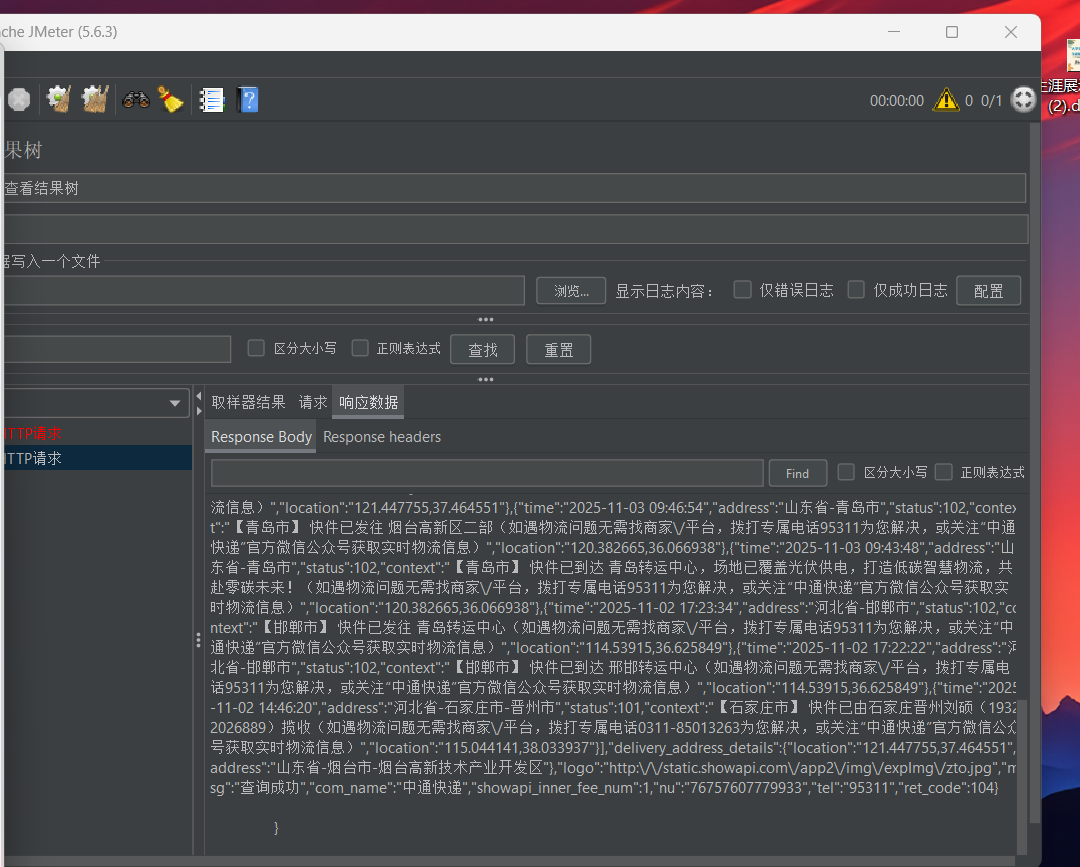The image size is (1080, 867).
Task: Click the remote engines status icon
Action: (1023, 100)
